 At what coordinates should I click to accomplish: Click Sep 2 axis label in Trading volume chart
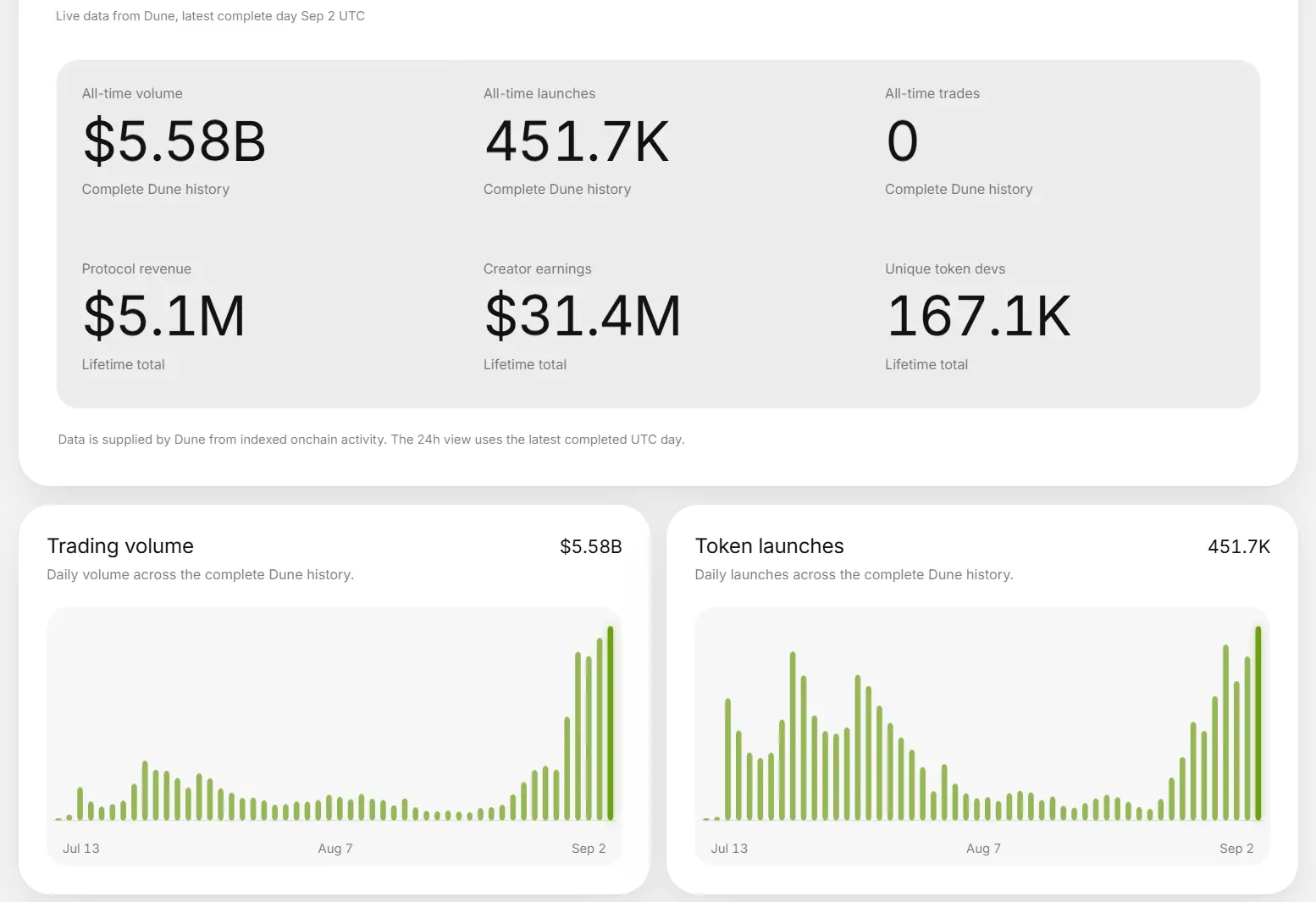pyautogui.click(x=589, y=849)
